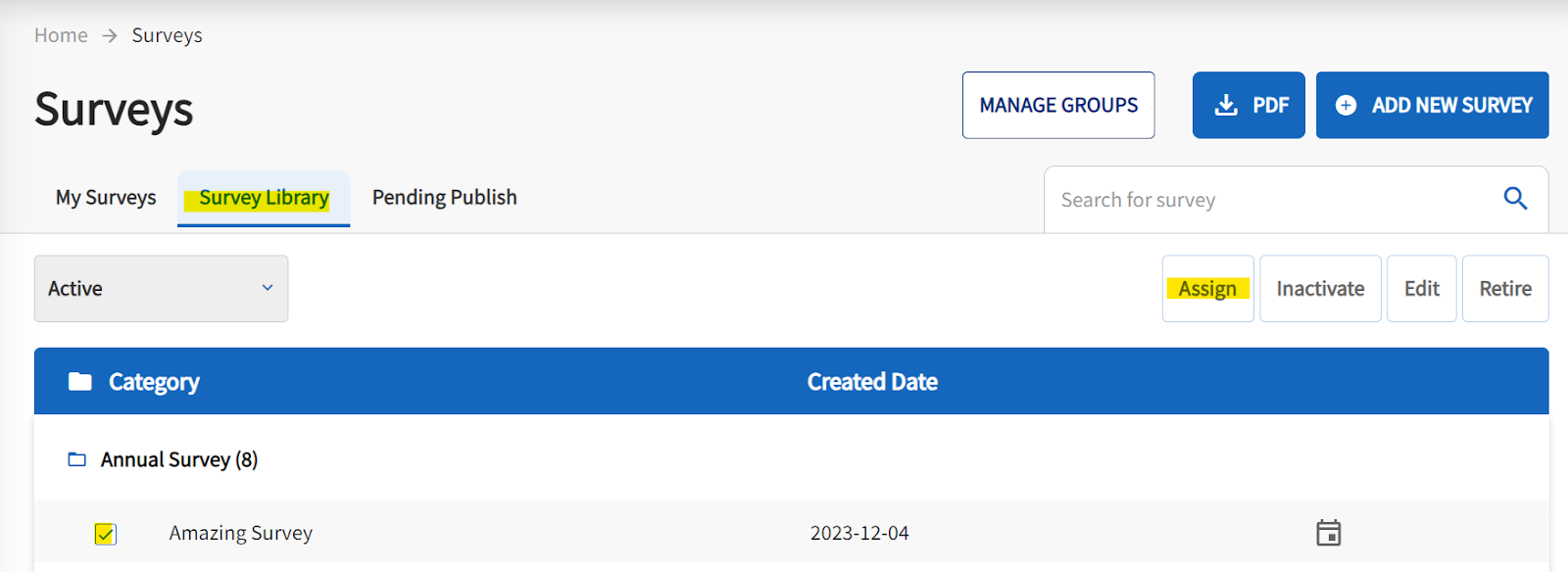The image size is (1568, 572).
Task: Click the folder icon in Category header
Action: 79,382
